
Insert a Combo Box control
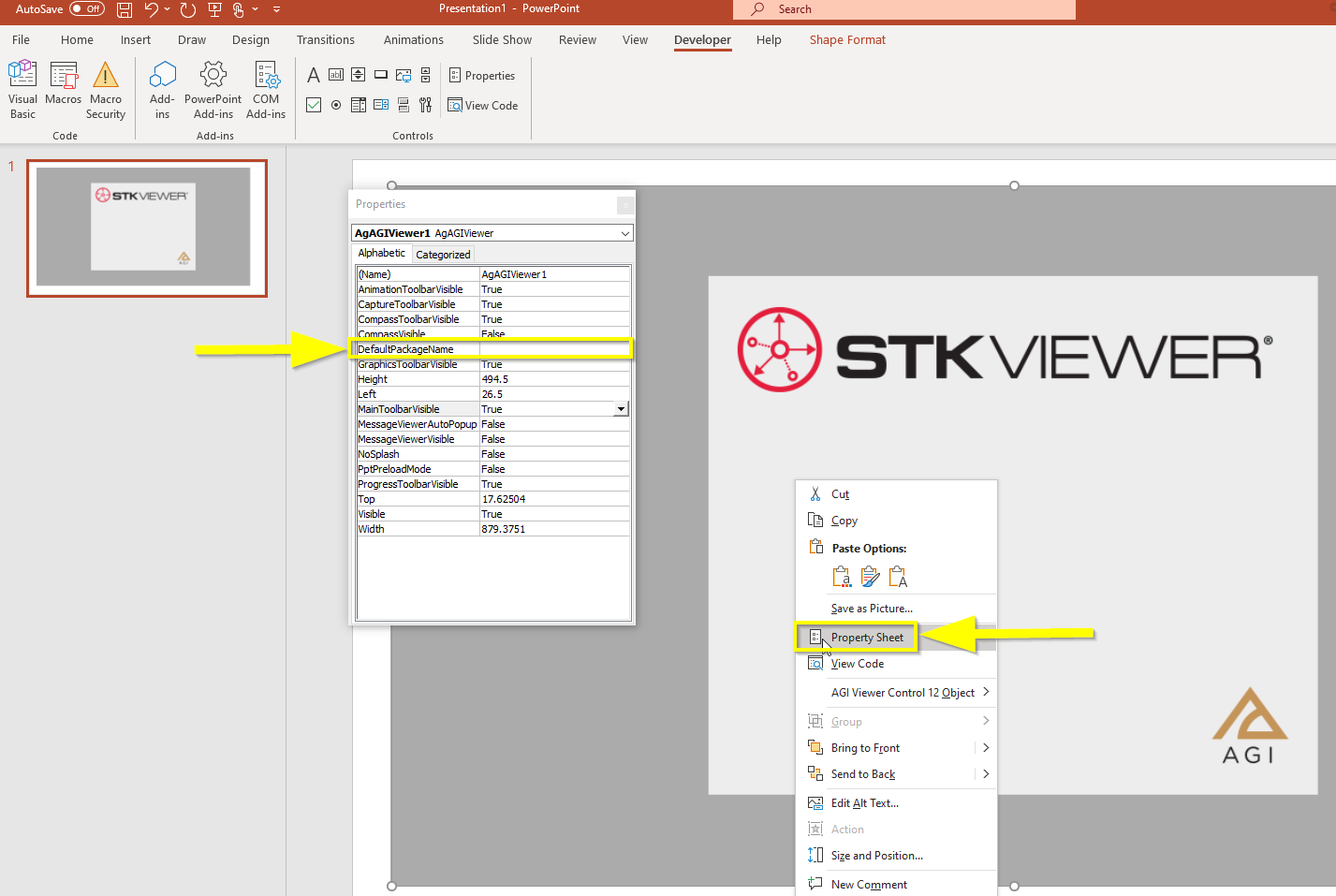[359, 105]
